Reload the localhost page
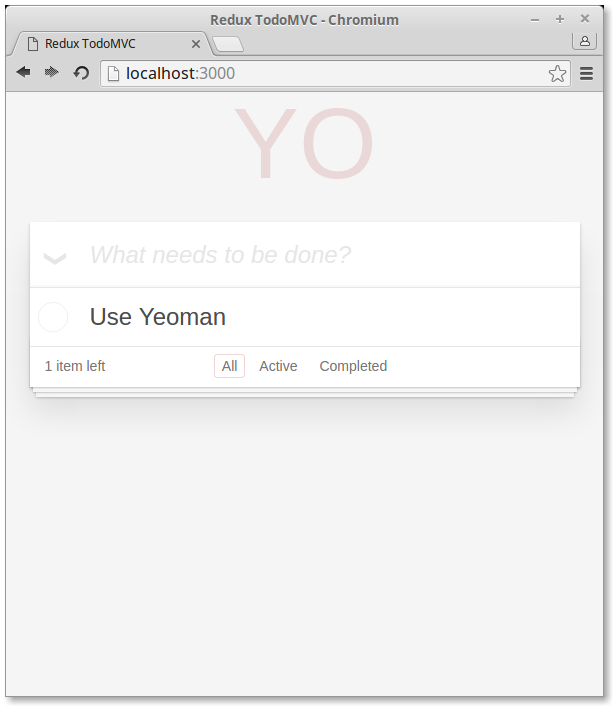 82,73
